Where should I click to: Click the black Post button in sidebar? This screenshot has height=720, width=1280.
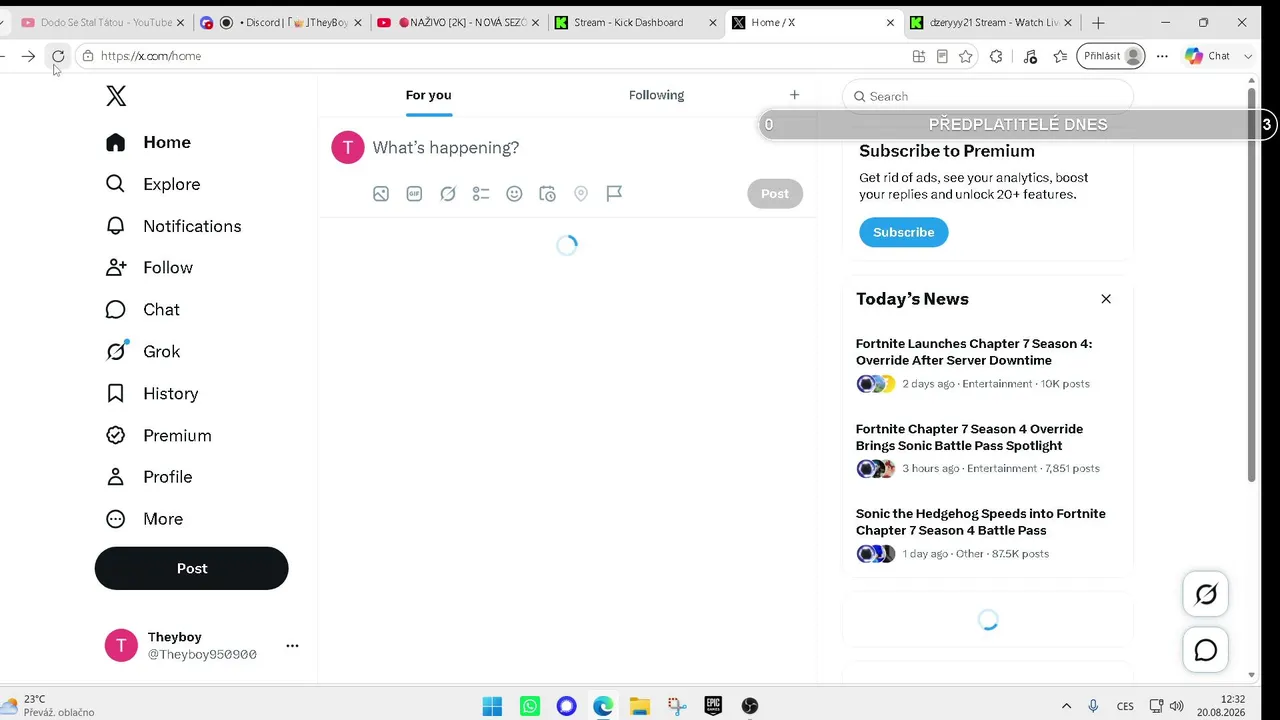click(x=192, y=568)
